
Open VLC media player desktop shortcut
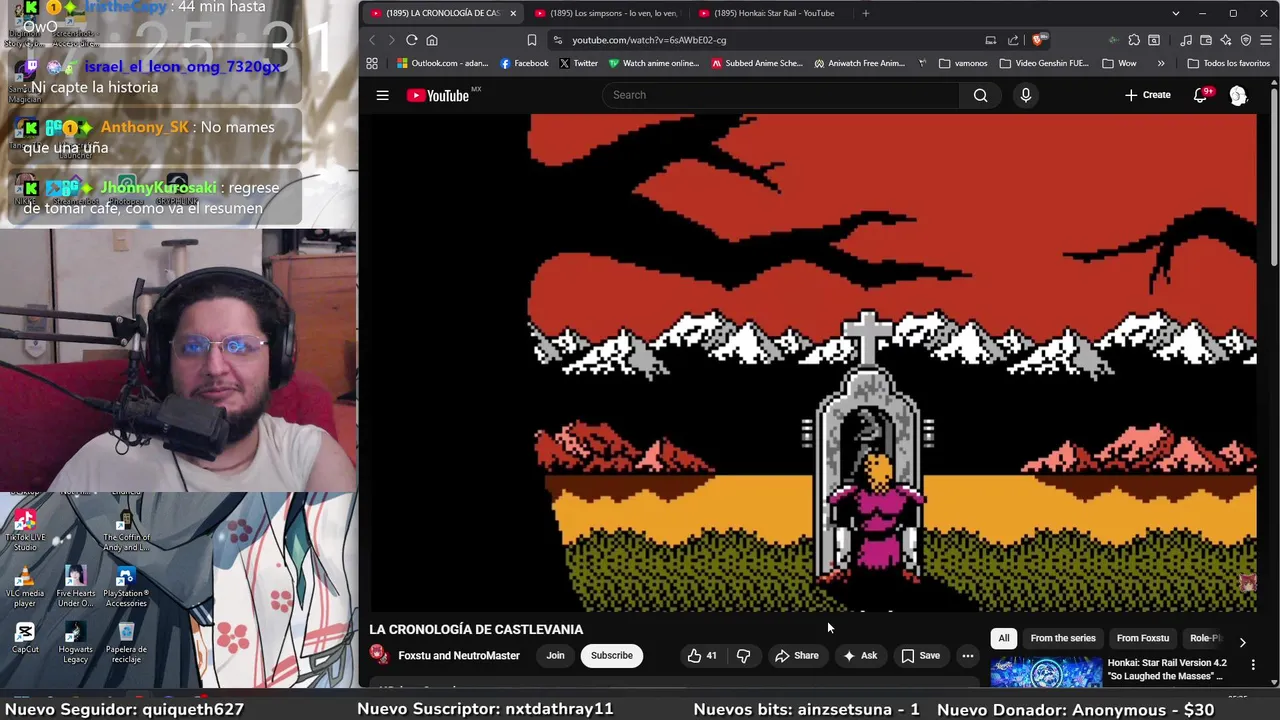tap(25, 587)
